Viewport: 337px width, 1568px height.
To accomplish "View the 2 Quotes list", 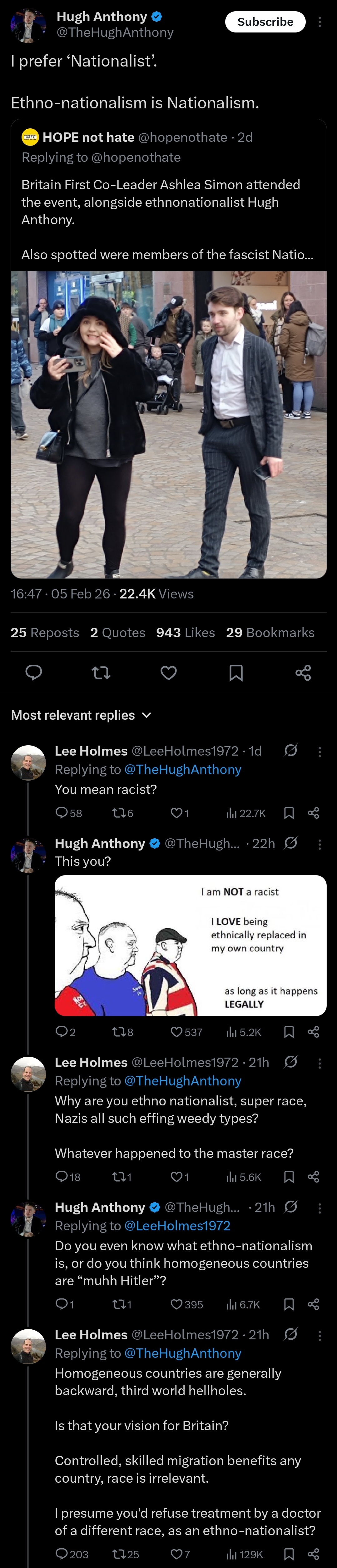I will [118, 633].
